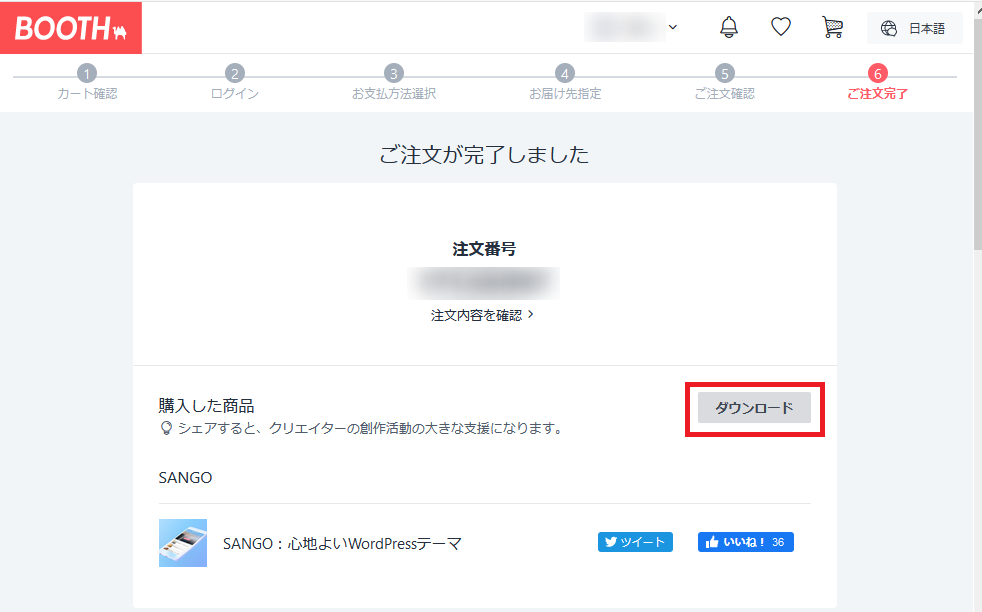This screenshot has height=612, width=982.
Task: Open the 注文内容を確認 link
Action: click(482, 315)
